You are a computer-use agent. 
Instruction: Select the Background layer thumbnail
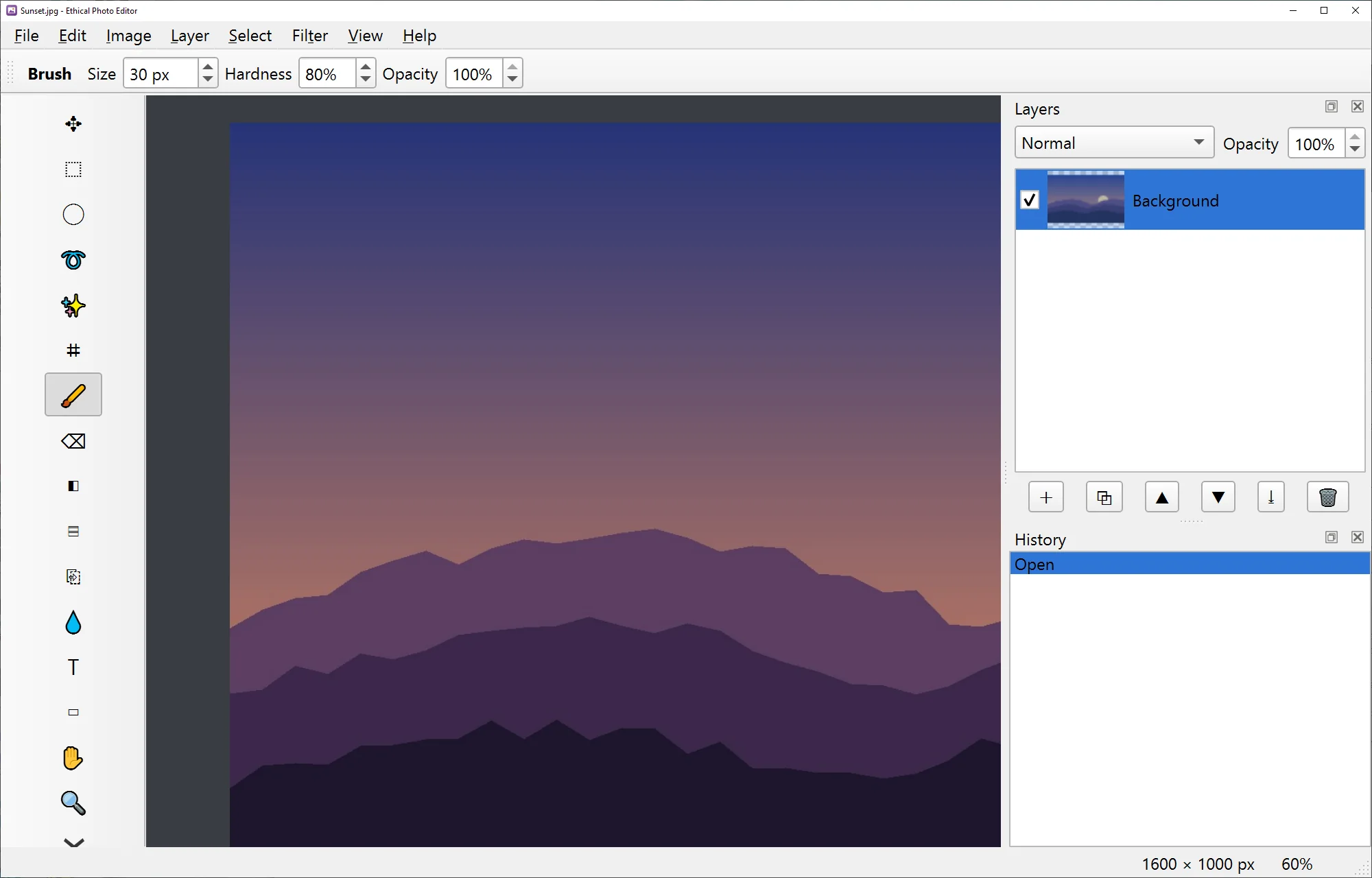[x=1086, y=200]
